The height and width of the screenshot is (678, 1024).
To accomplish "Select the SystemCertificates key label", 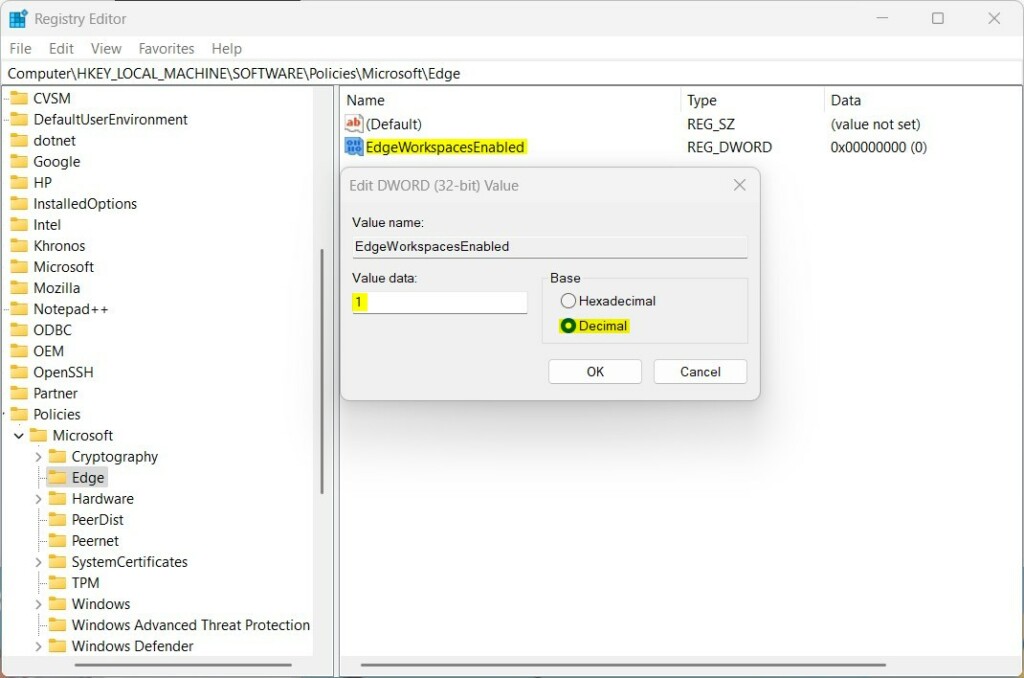I will click(x=129, y=562).
